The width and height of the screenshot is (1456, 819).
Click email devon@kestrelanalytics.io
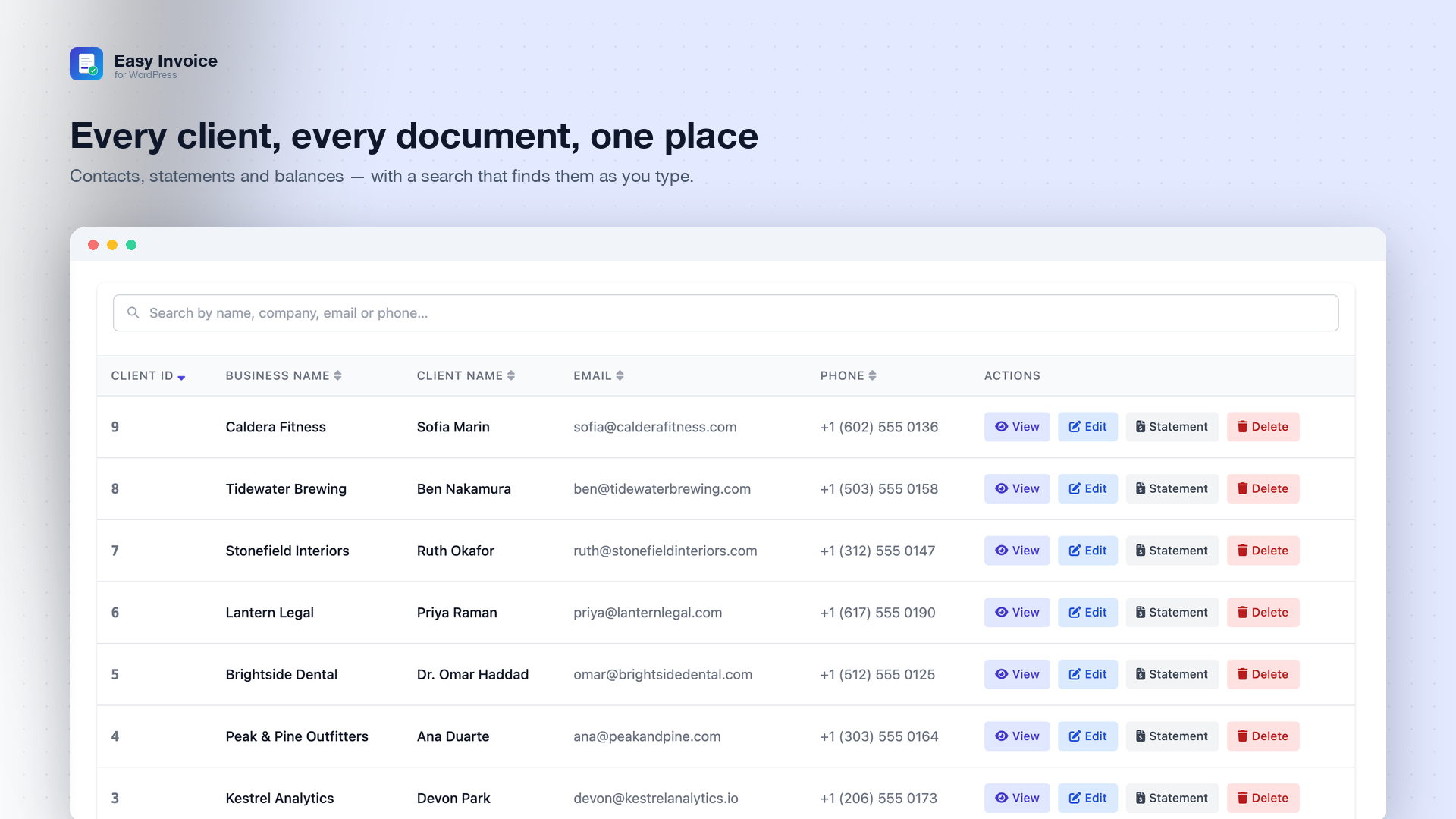pyautogui.click(x=655, y=798)
